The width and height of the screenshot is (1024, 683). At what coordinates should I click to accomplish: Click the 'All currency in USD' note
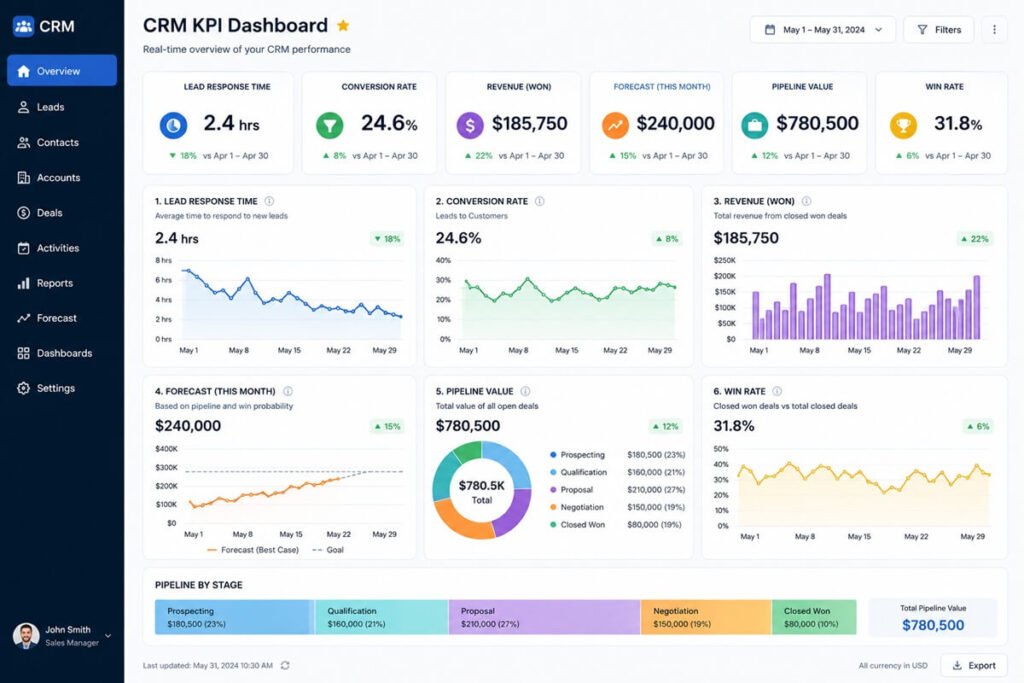[893, 665]
